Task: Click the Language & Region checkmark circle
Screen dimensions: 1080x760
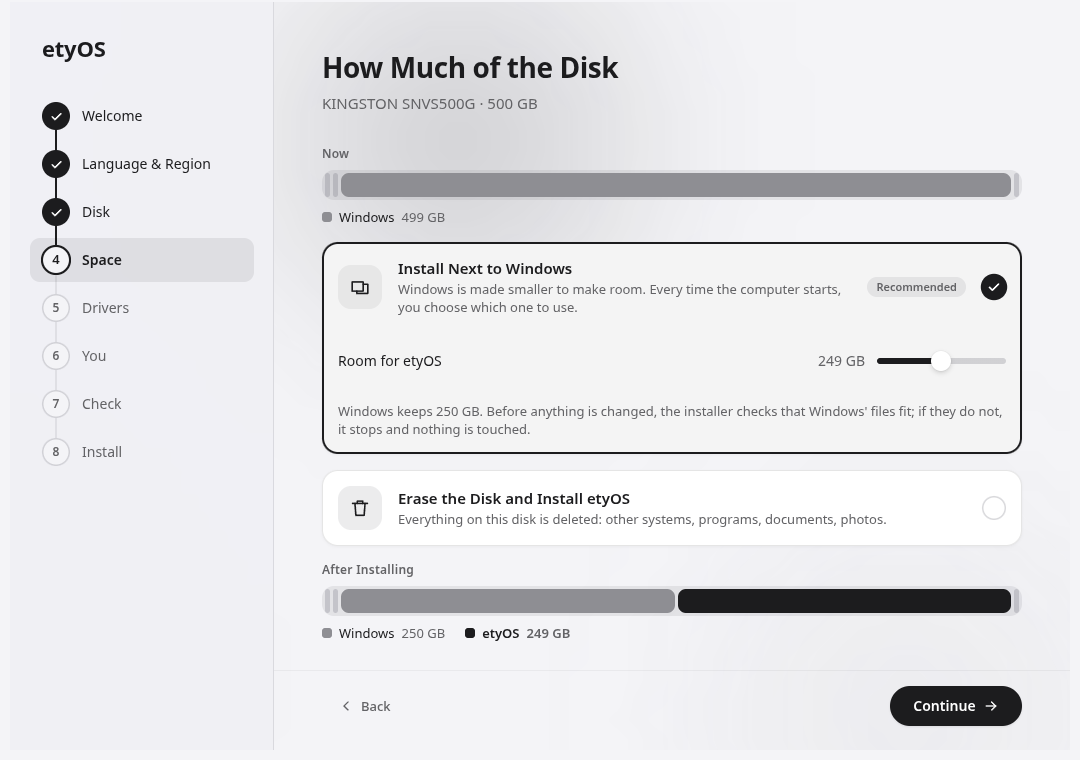Action: coord(56,164)
